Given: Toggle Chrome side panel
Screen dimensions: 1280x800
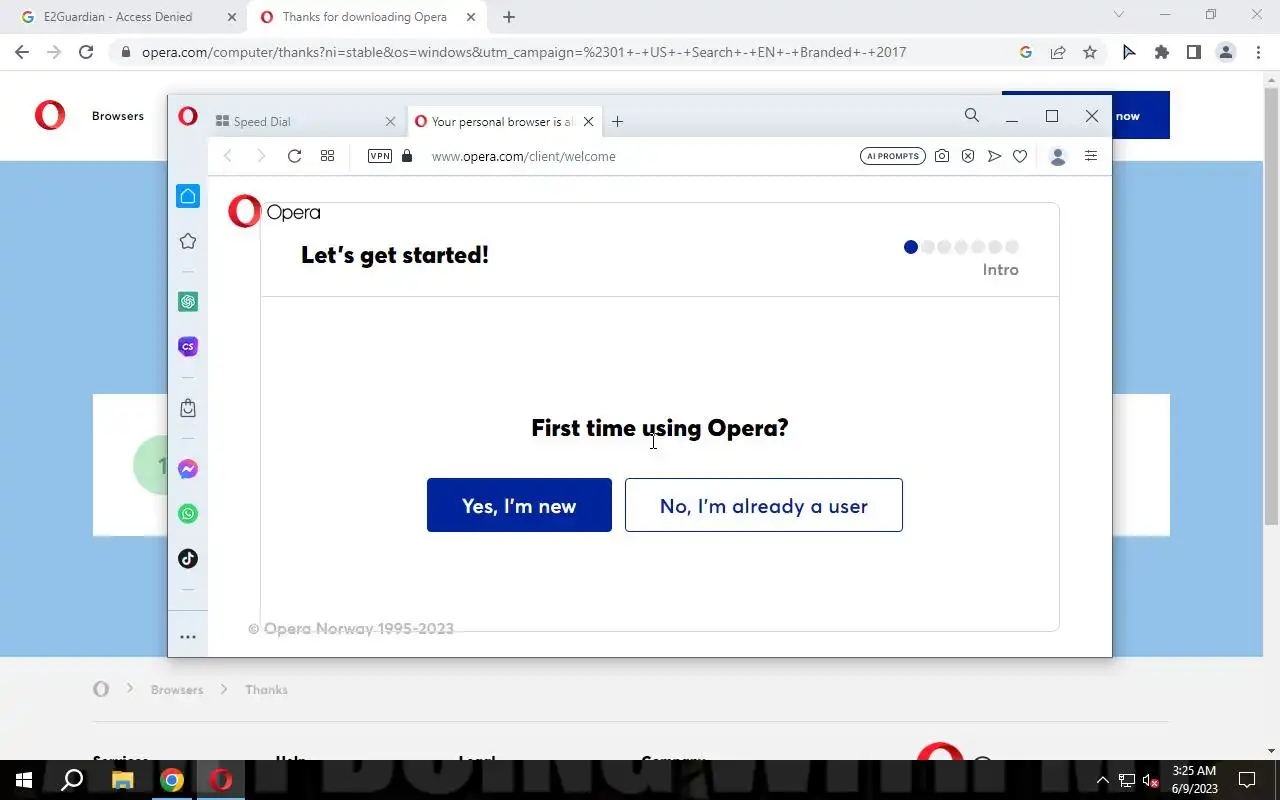Looking at the screenshot, I should point(1193,52).
